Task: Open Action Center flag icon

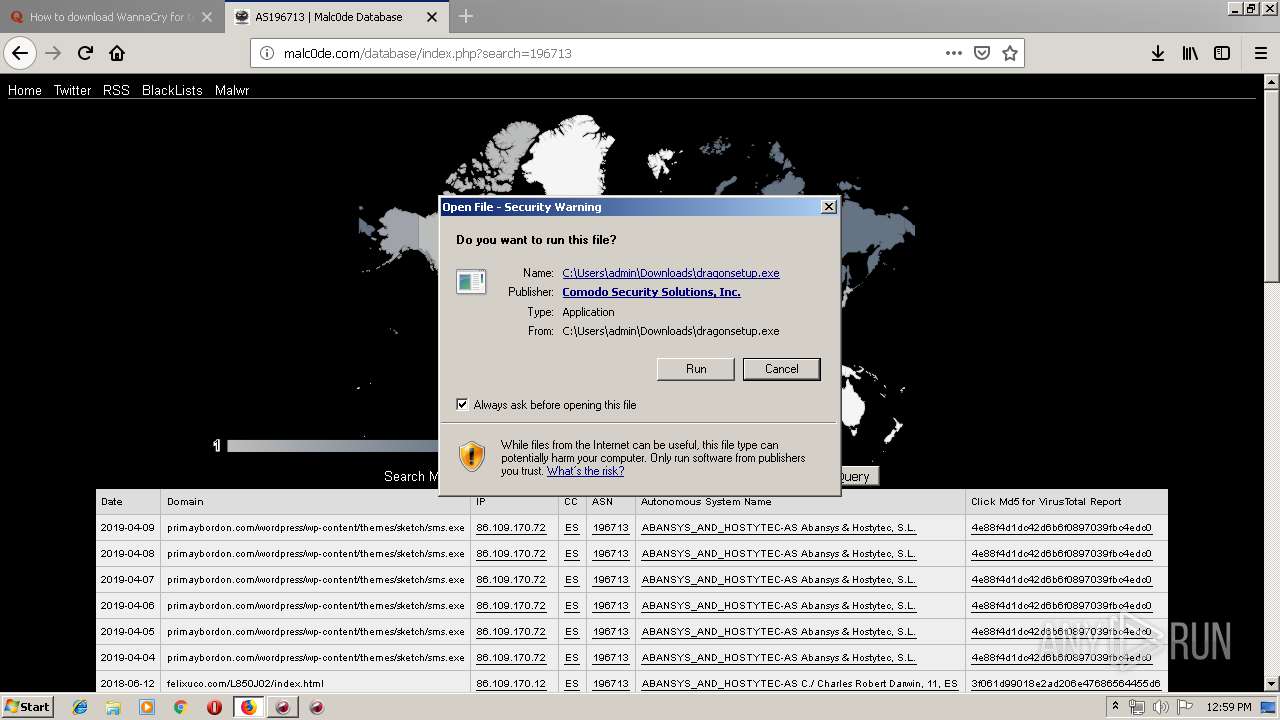Action: (1185, 707)
